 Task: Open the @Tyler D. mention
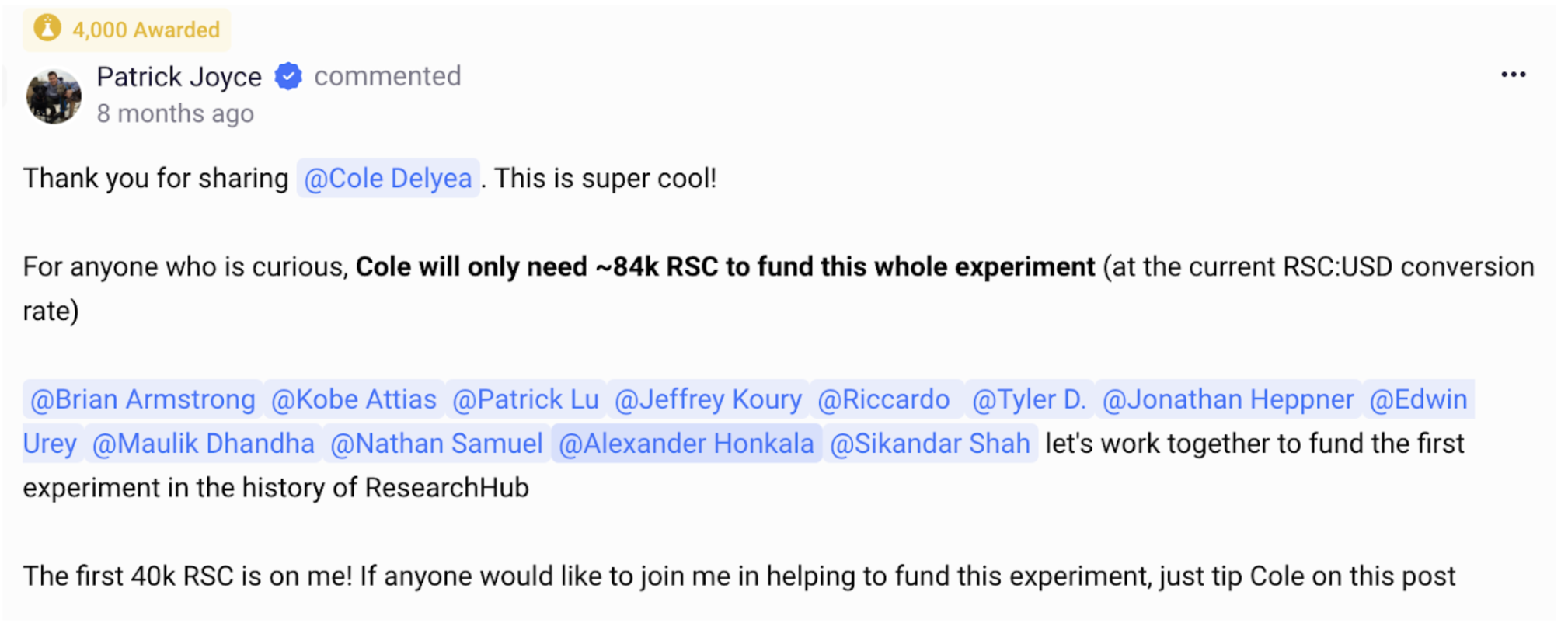click(x=1029, y=399)
